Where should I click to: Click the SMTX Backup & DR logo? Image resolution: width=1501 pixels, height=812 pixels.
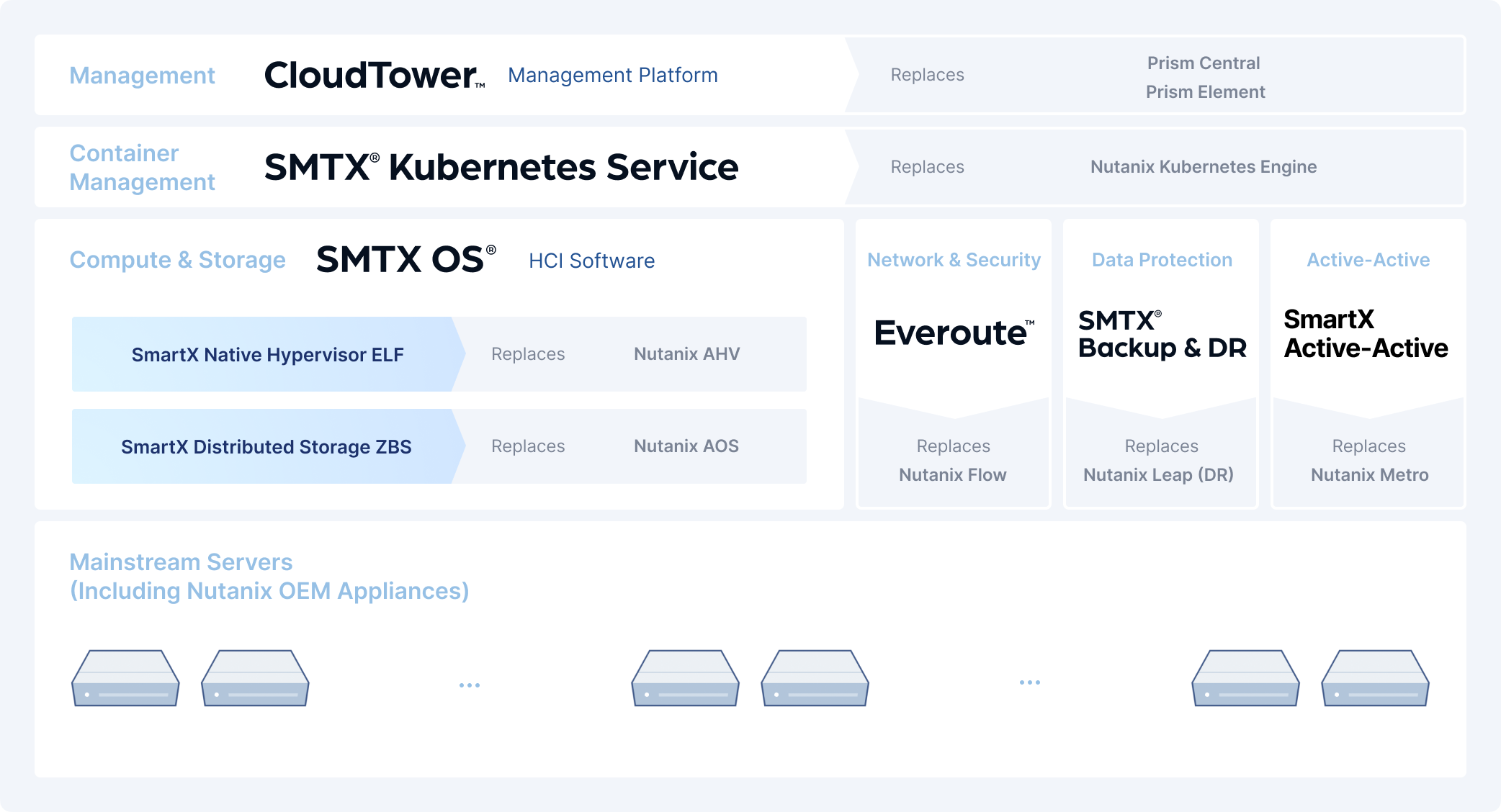click(x=1162, y=334)
